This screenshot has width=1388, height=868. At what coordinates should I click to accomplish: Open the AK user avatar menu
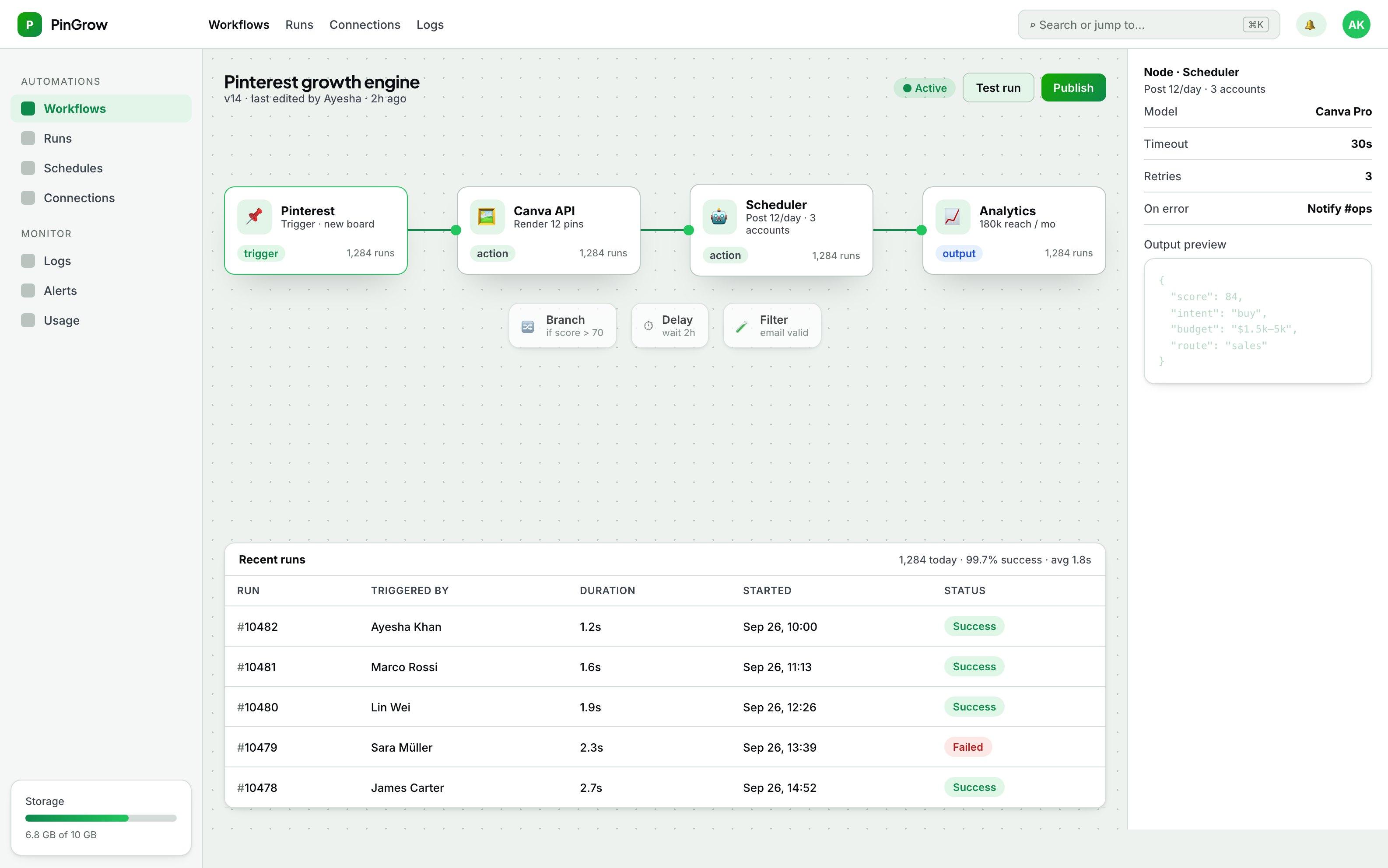(x=1356, y=24)
